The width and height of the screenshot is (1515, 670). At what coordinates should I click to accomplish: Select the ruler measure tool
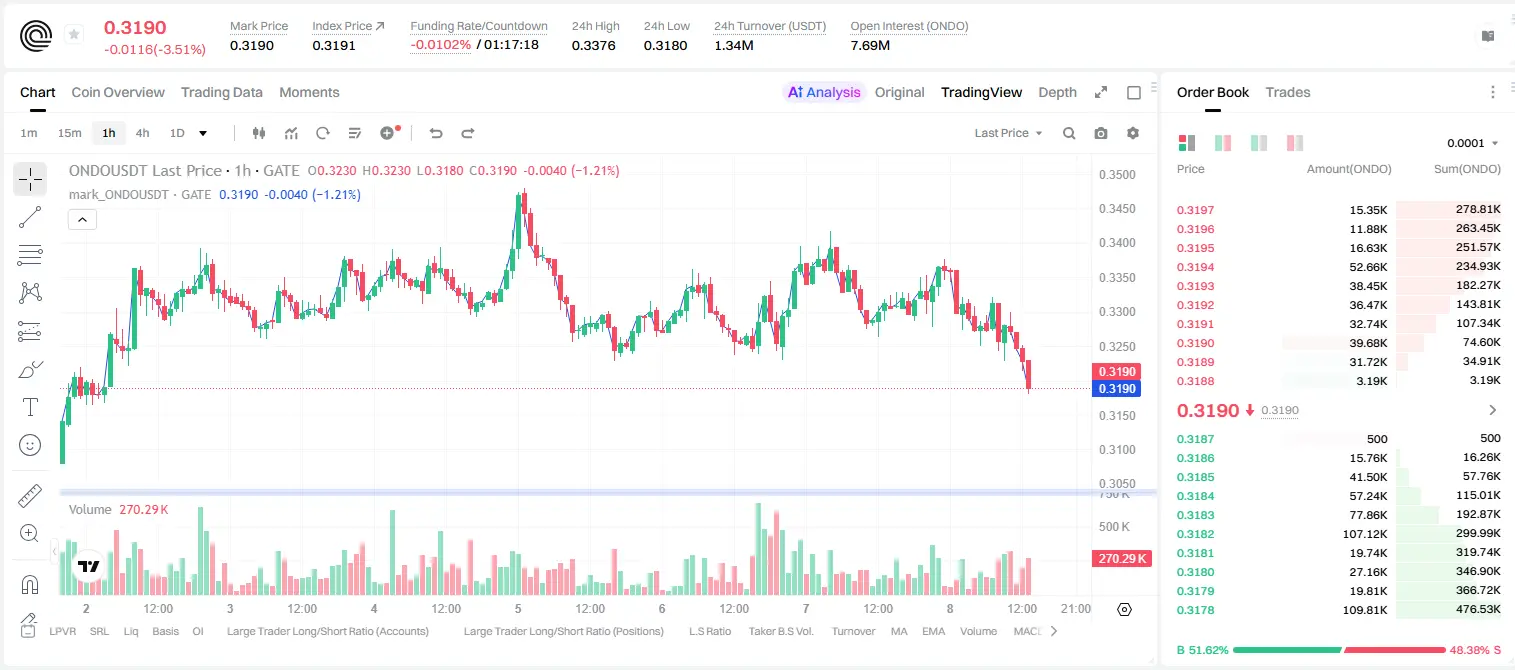(x=30, y=496)
